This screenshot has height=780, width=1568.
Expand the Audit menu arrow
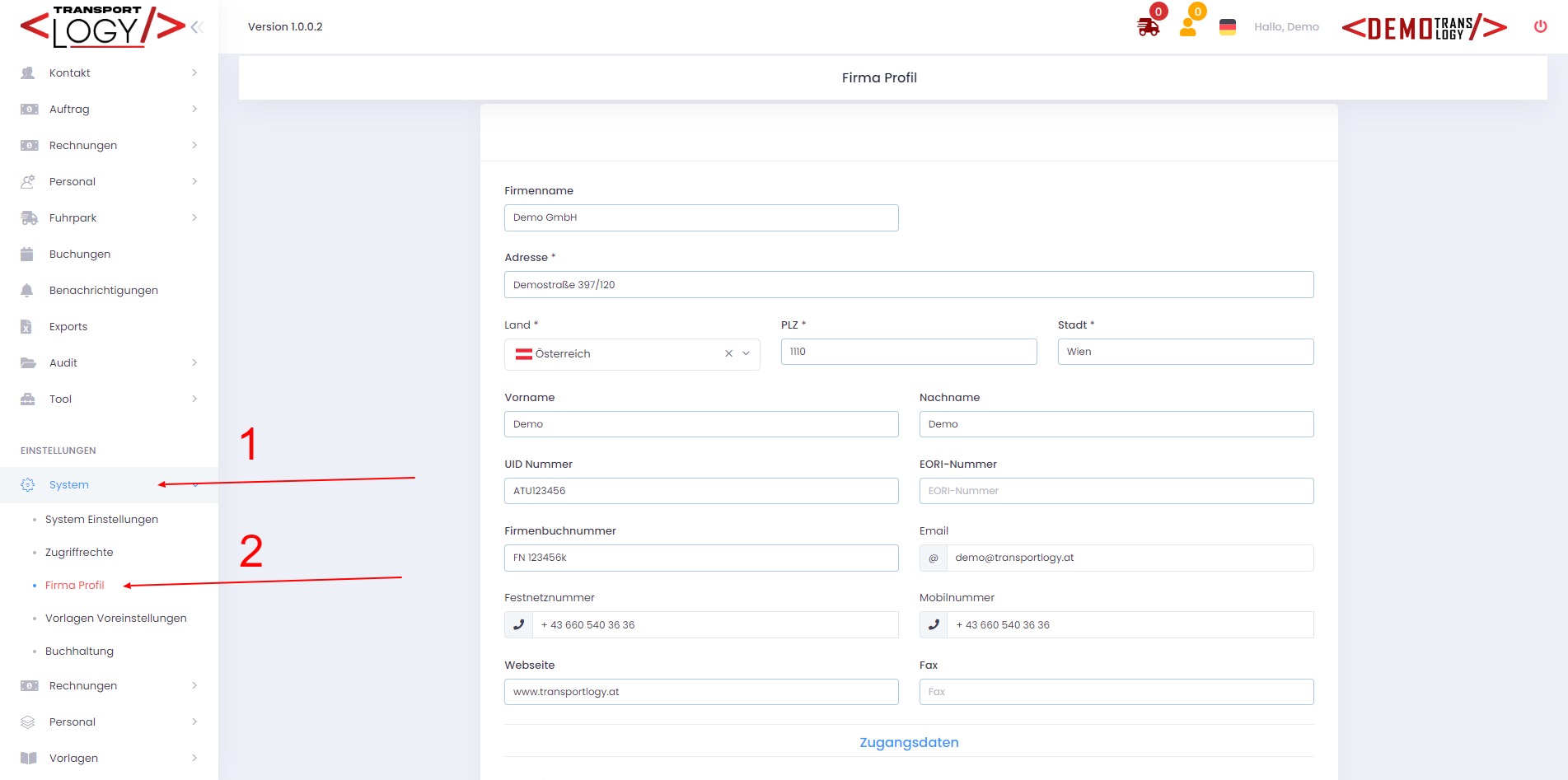point(194,362)
